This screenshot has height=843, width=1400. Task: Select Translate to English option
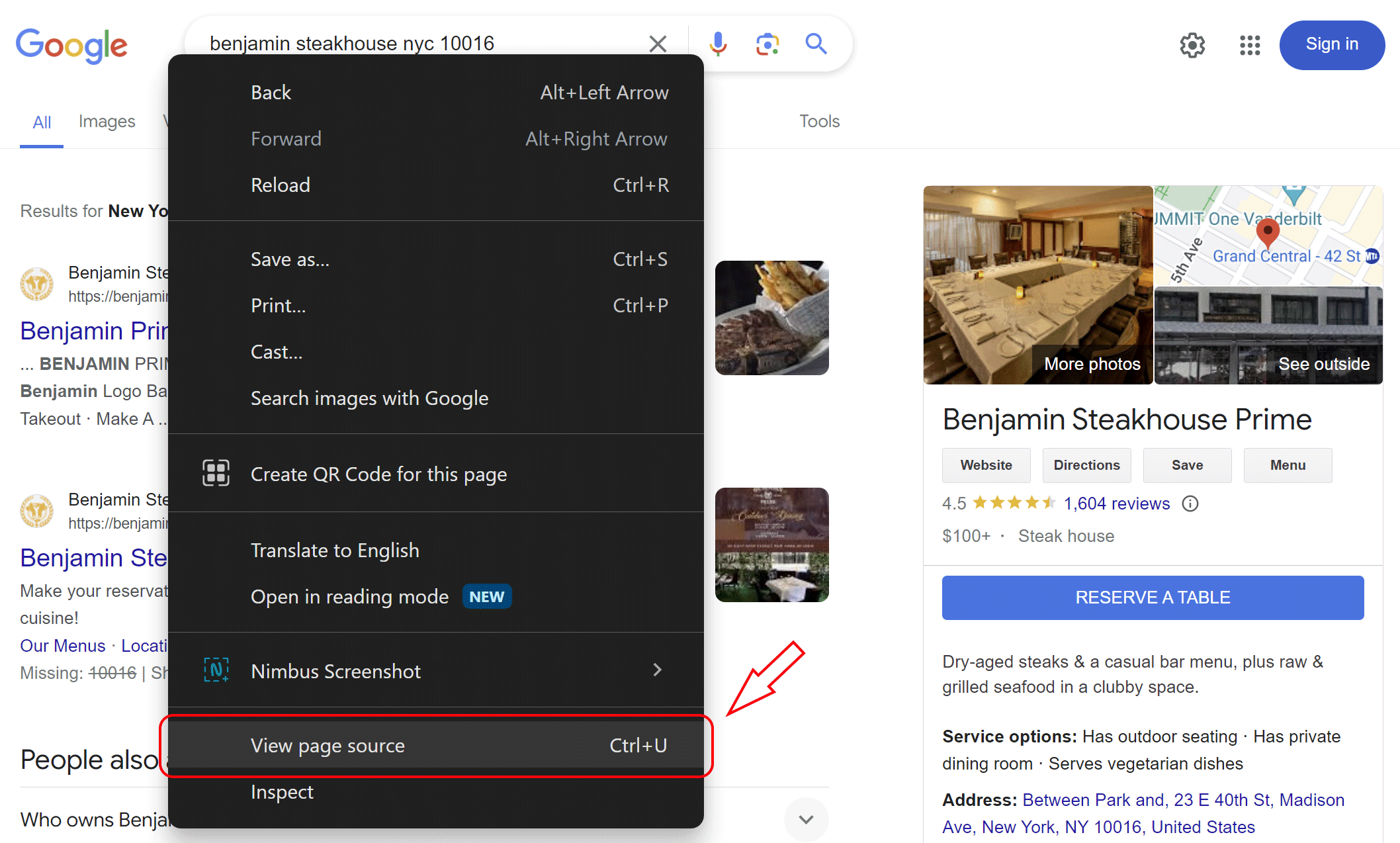335,551
